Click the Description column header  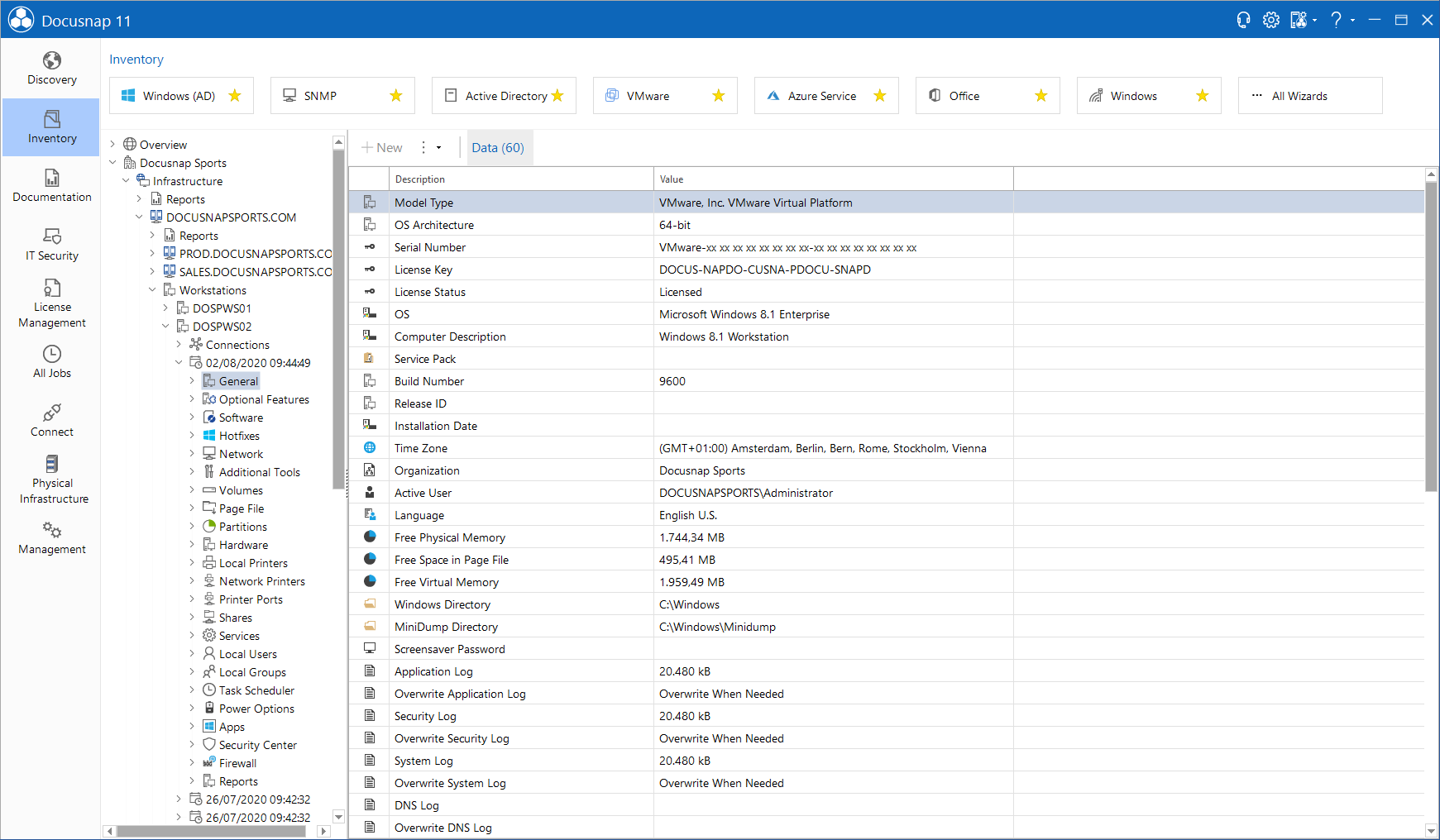point(521,179)
